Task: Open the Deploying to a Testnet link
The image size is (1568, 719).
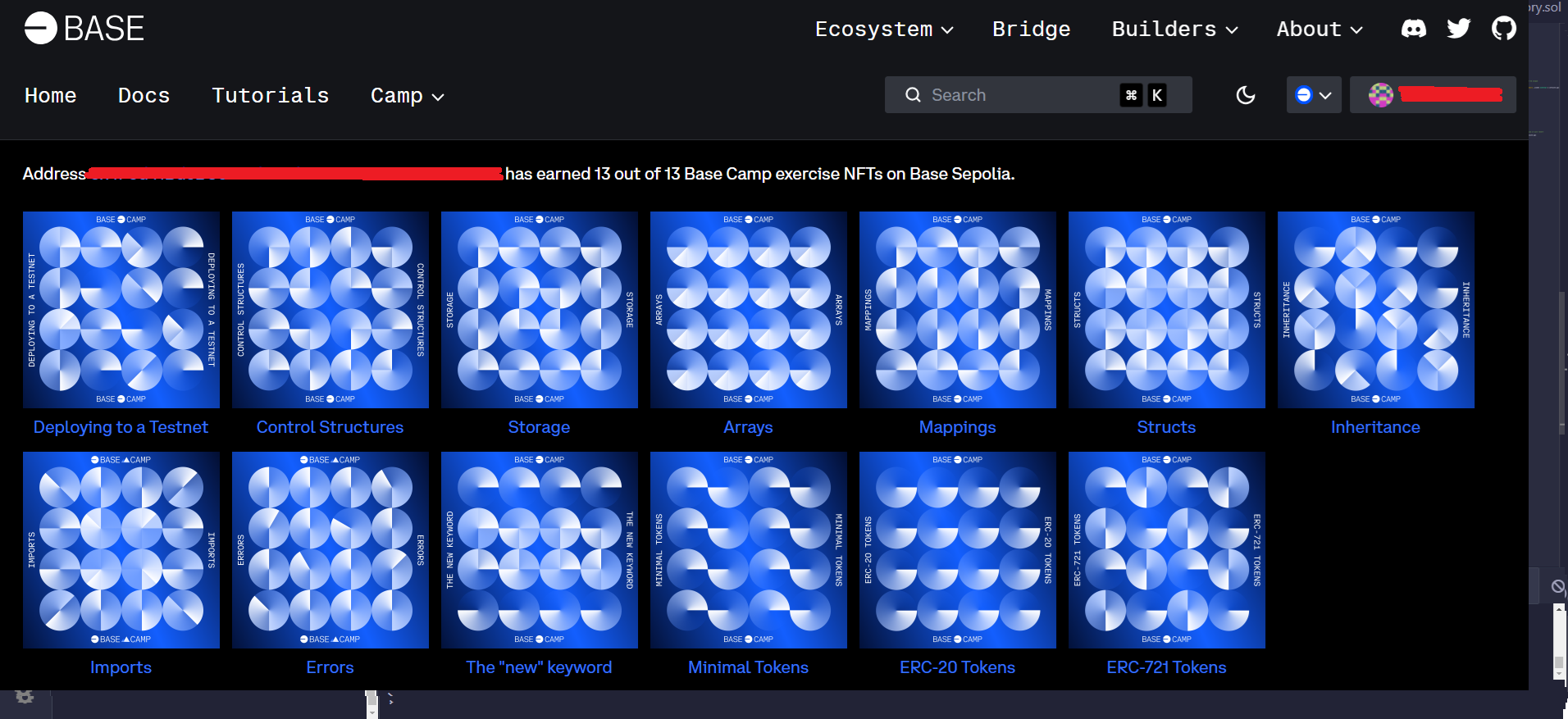Action: click(x=121, y=427)
